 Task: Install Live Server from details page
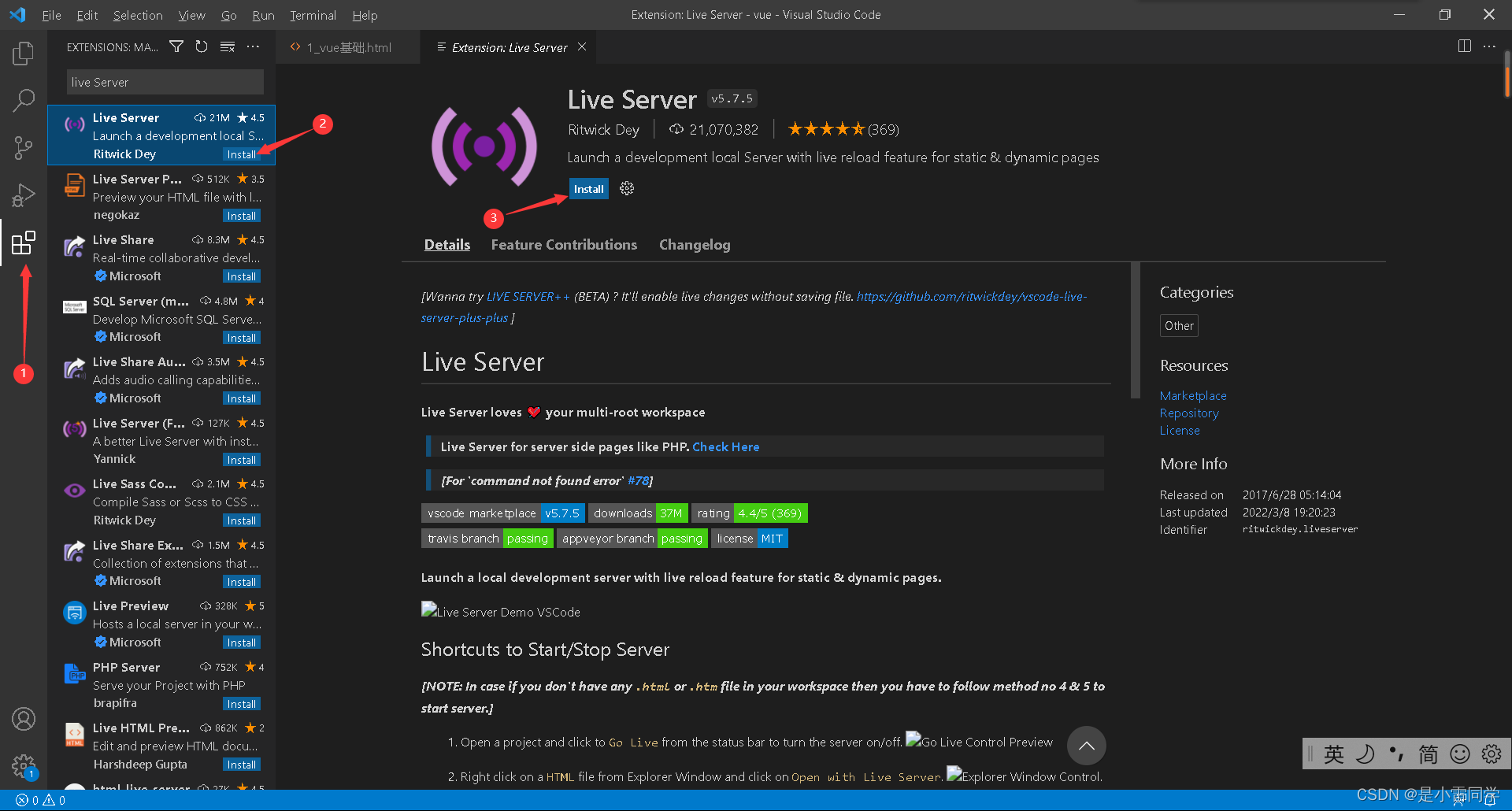point(588,189)
